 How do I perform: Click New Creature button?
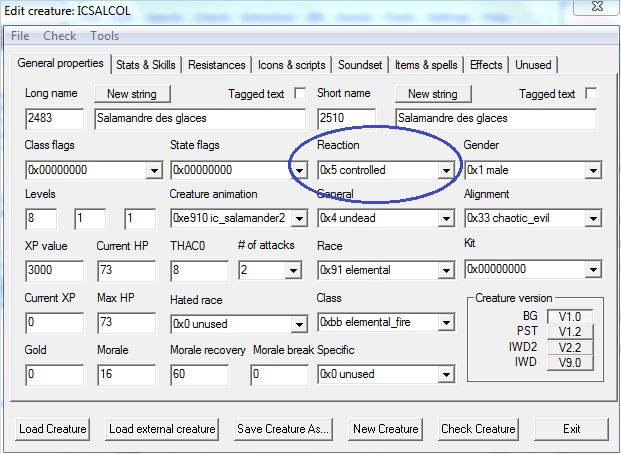[x=386, y=429]
